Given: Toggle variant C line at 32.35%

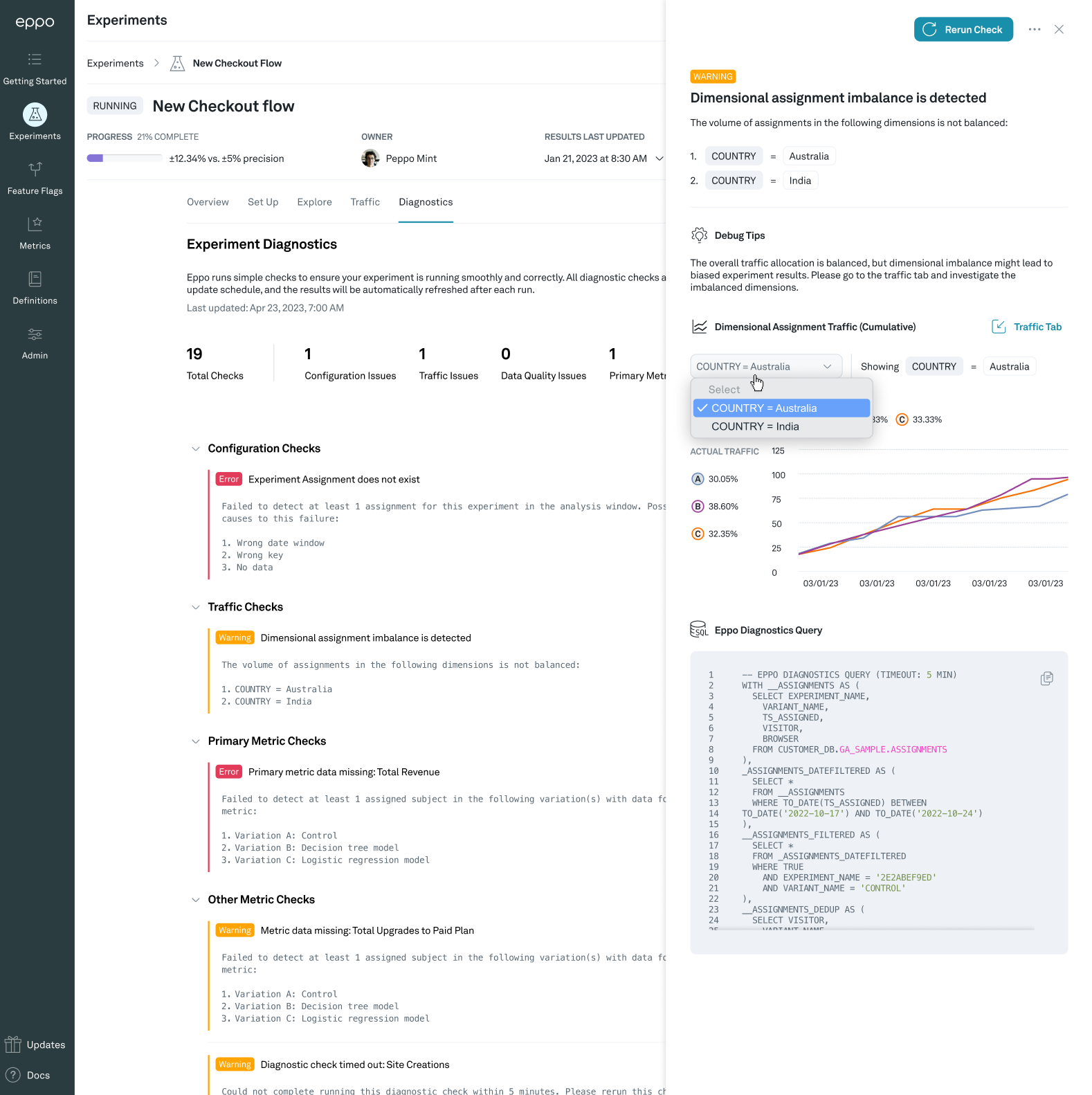Looking at the screenshot, I should click(x=698, y=534).
